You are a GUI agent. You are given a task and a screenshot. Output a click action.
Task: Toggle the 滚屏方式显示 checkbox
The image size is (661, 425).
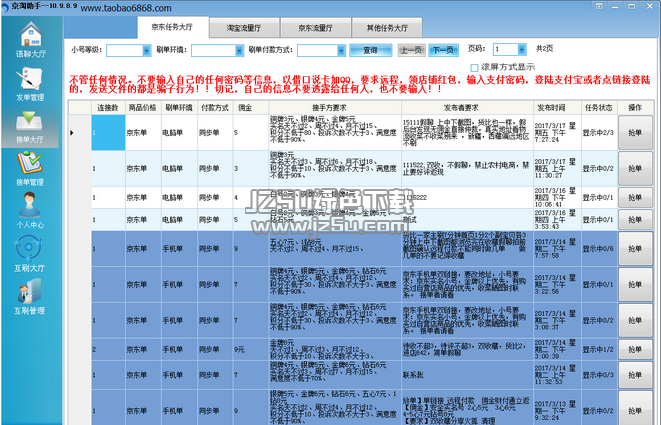pos(474,67)
